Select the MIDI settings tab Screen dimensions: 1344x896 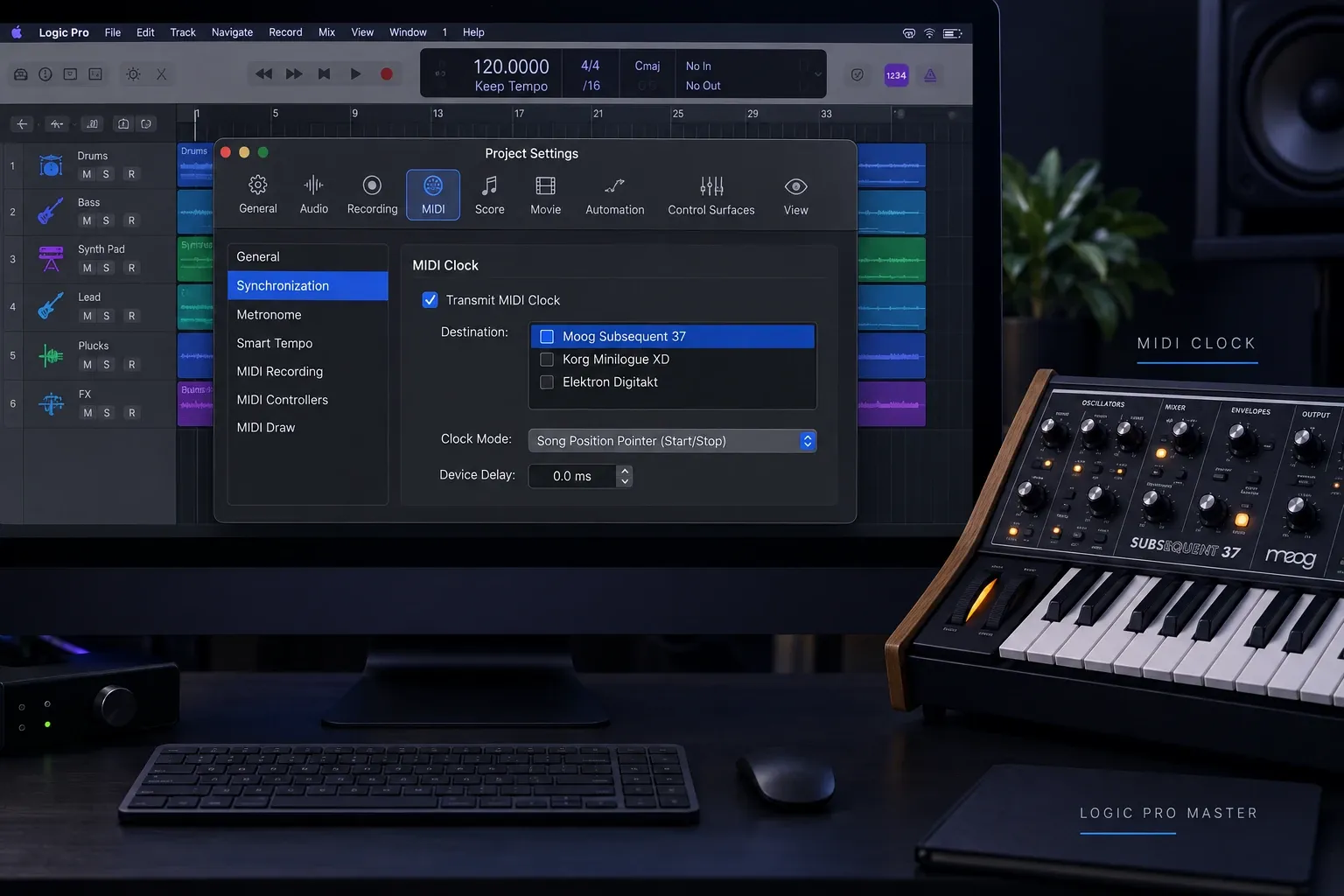tap(433, 195)
